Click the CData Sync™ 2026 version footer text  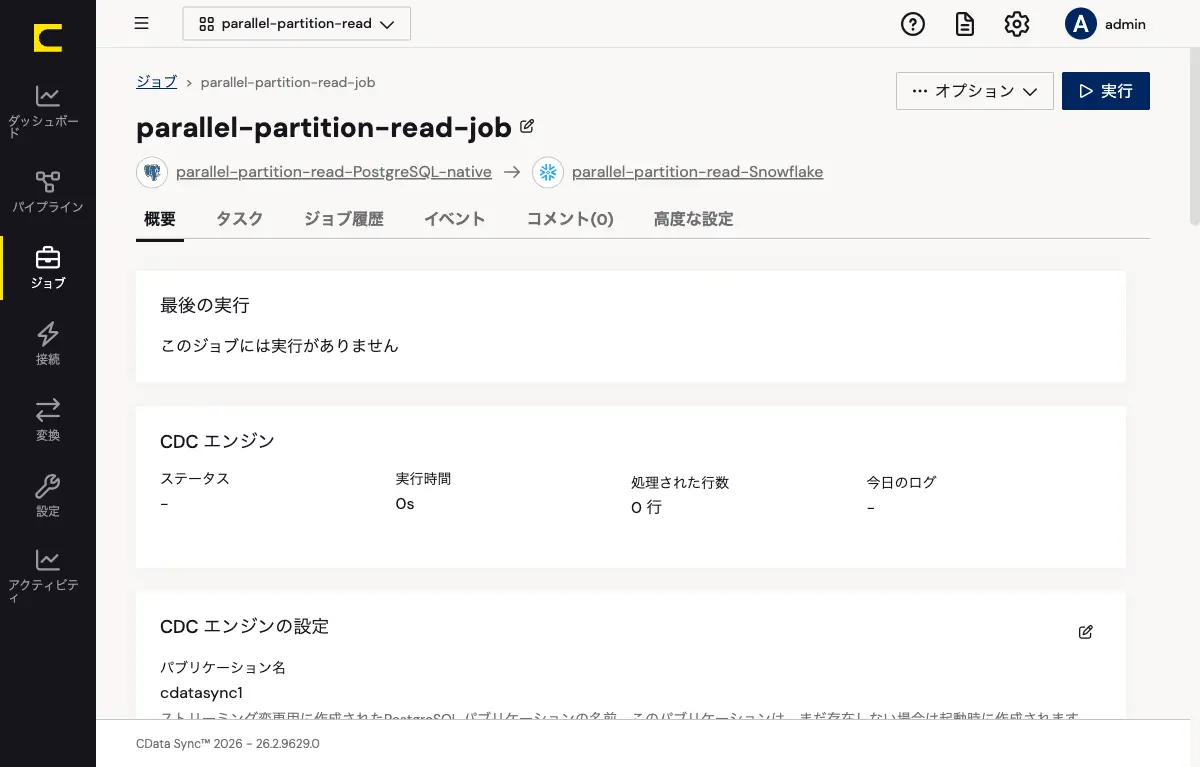(228, 745)
